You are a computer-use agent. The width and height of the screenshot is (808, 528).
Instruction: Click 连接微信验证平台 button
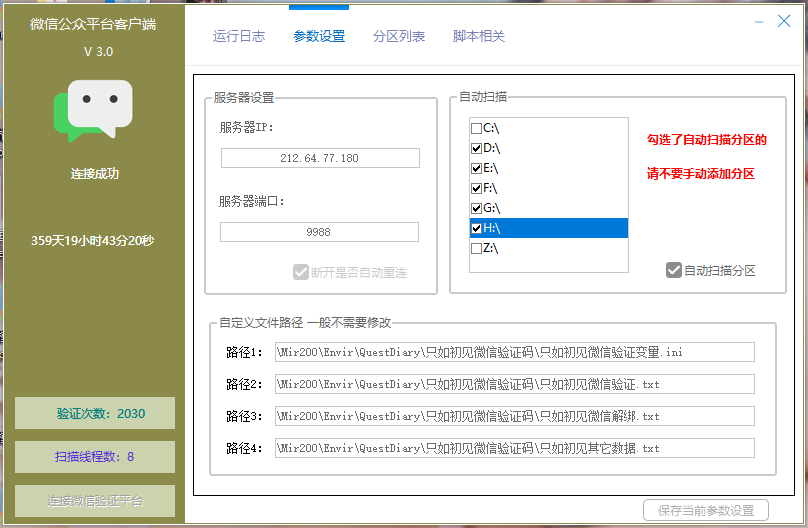pyautogui.click(x=95, y=501)
